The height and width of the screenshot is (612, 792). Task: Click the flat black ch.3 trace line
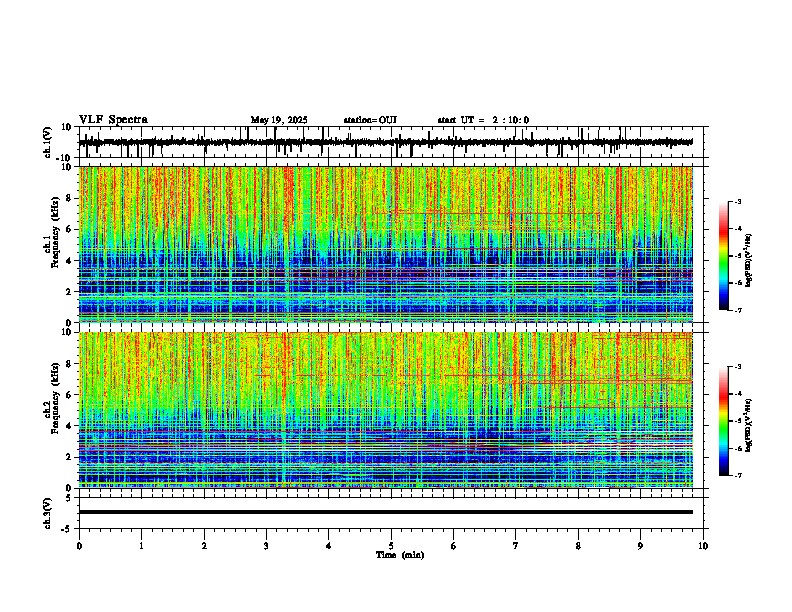click(386, 512)
